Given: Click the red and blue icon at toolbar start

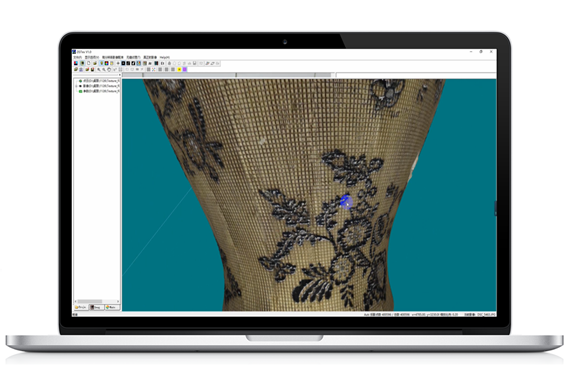Looking at the screenshot, I should point(76,63).
